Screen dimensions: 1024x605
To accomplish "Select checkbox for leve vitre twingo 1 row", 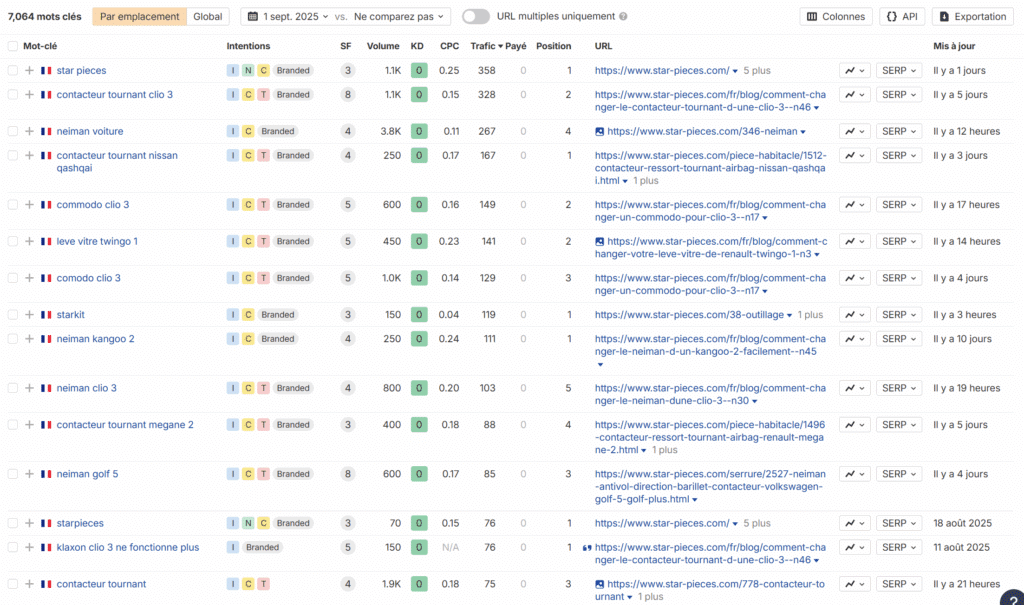I will pos(12,242).
